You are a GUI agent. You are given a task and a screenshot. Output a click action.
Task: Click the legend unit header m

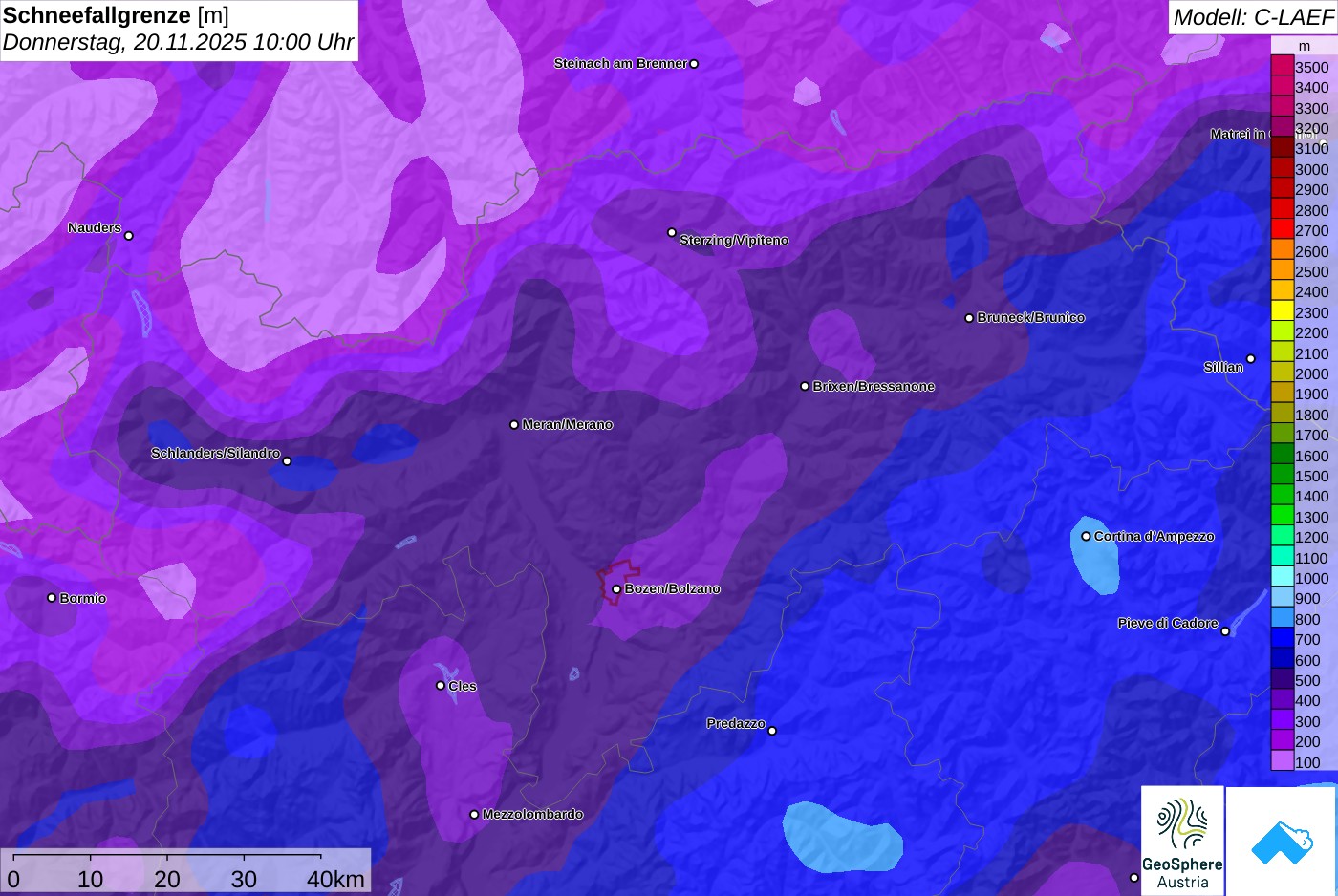click(1305, 46)
